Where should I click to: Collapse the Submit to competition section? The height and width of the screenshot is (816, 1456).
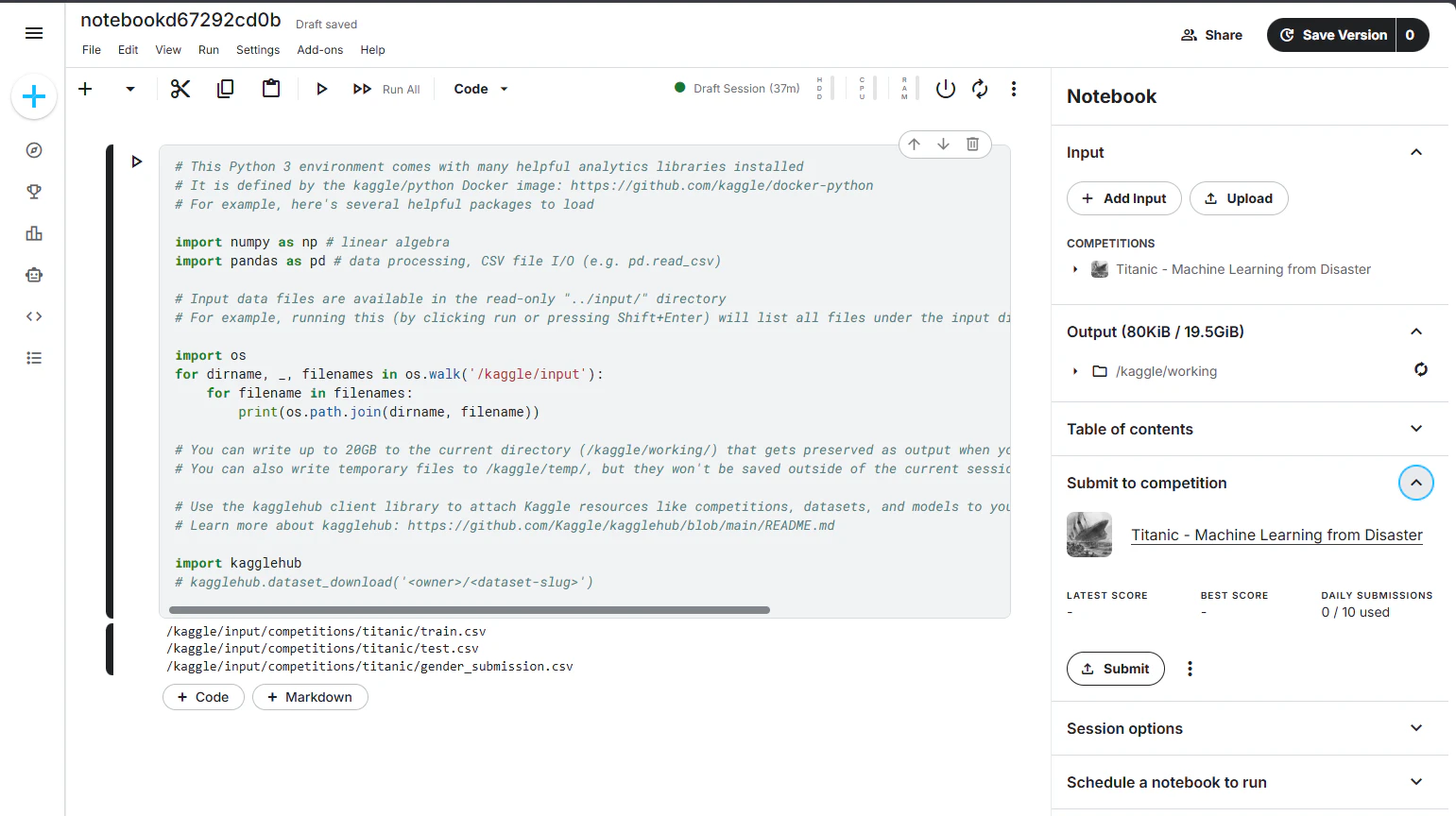(x=1416, y=483)
